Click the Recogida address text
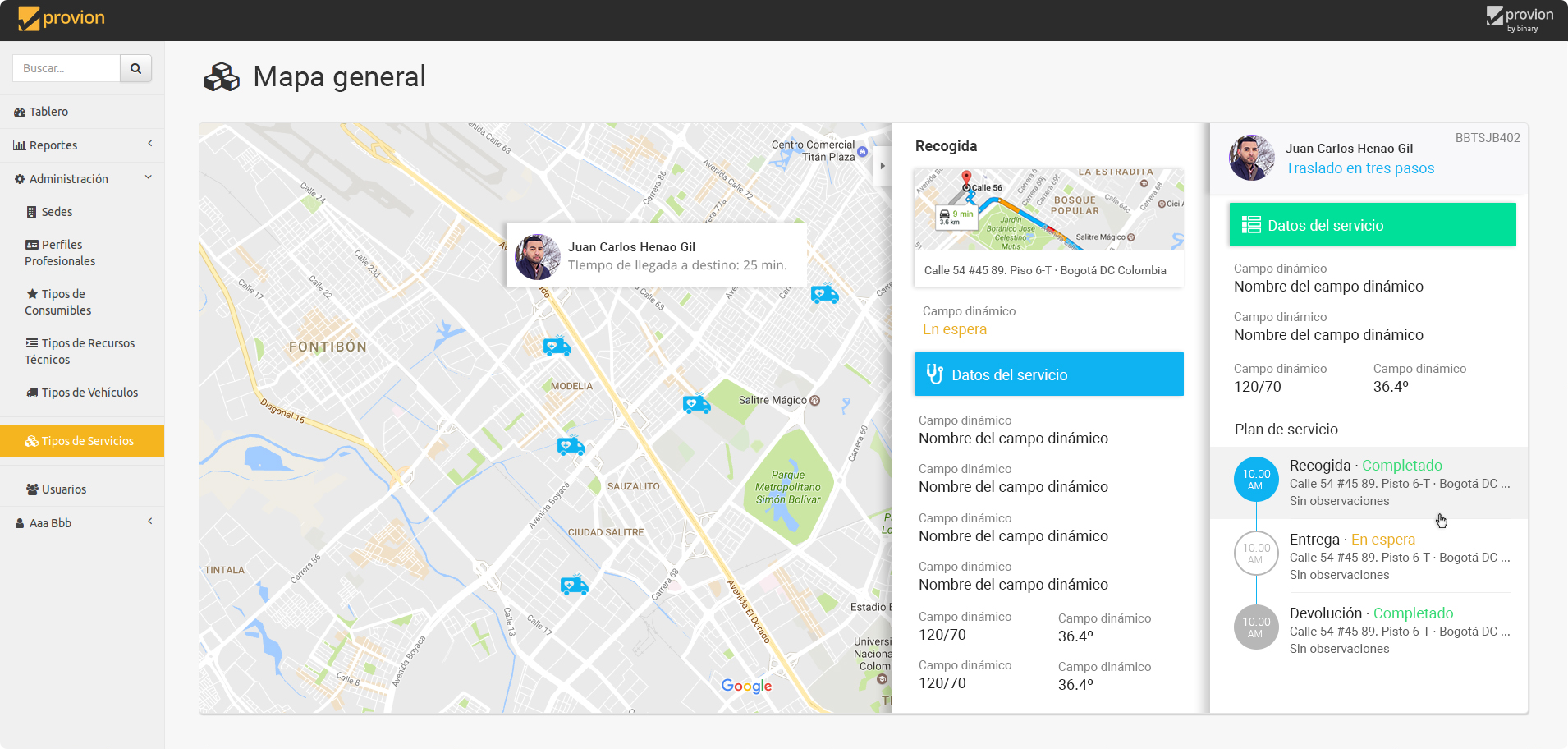Screen dimensions: 1568x749 (1045, 270)
